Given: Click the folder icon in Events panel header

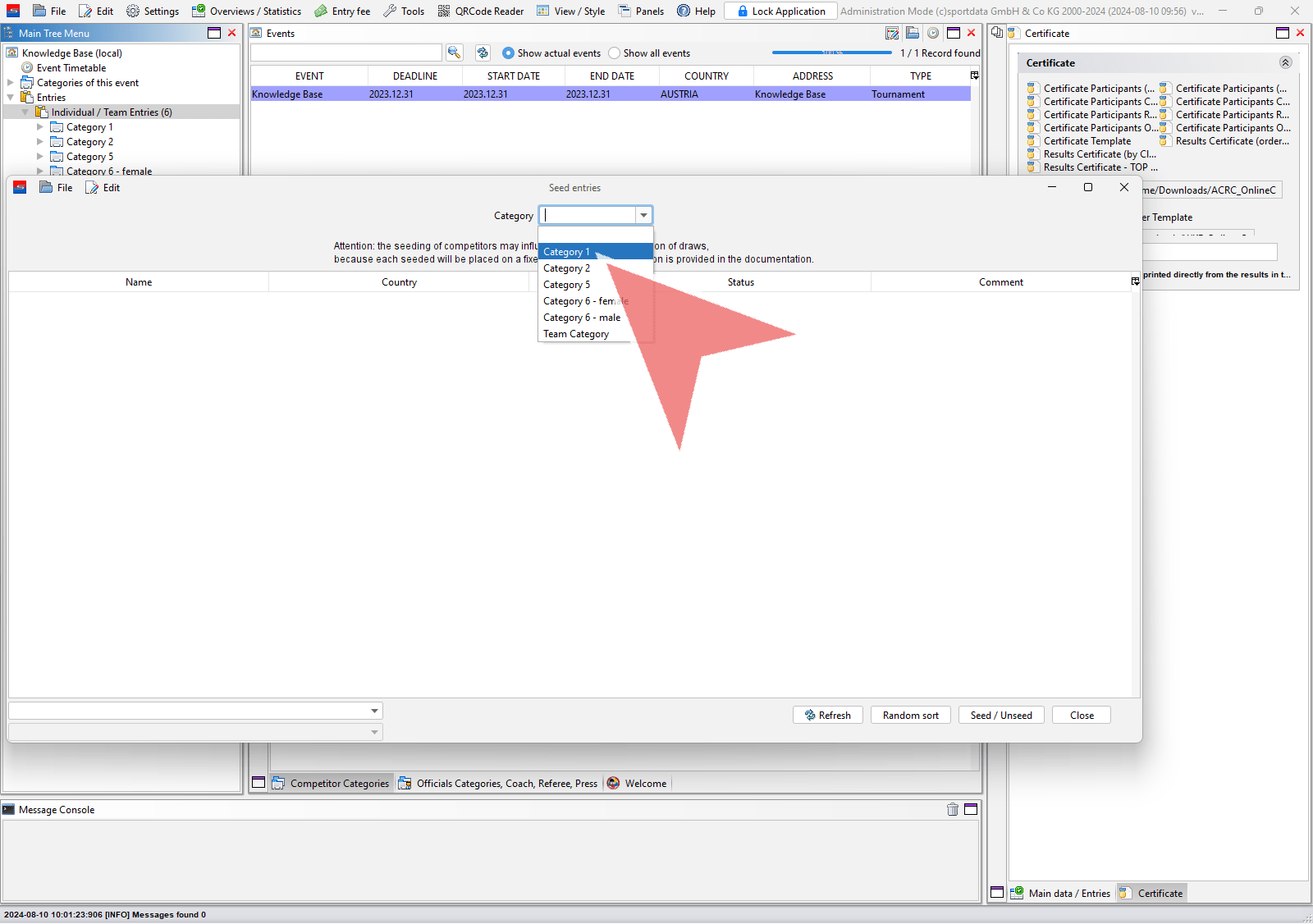Looking at the screenshot, I should coord(913,33).
